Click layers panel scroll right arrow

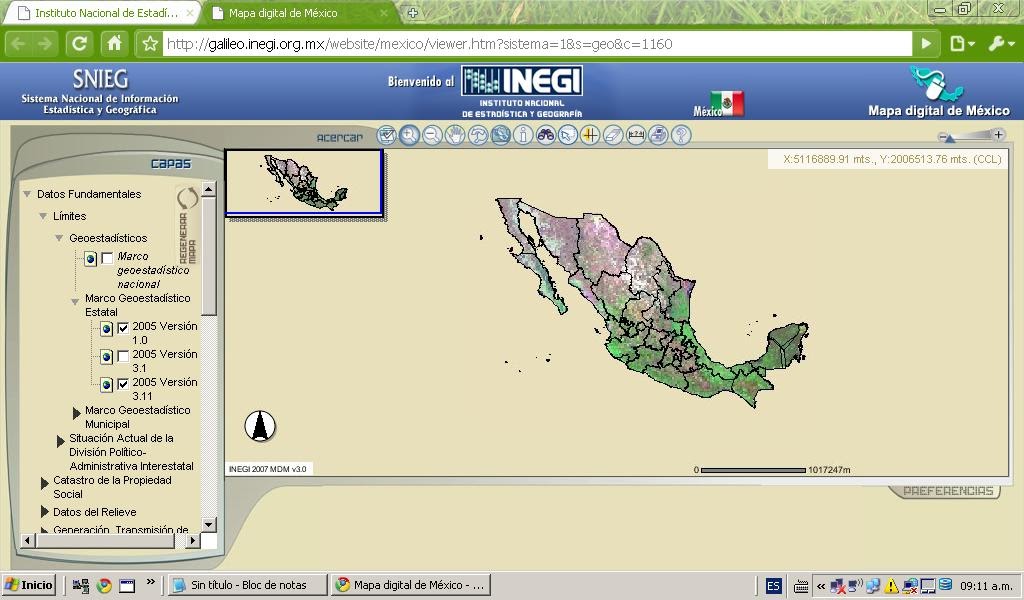[x=192, y=540]
